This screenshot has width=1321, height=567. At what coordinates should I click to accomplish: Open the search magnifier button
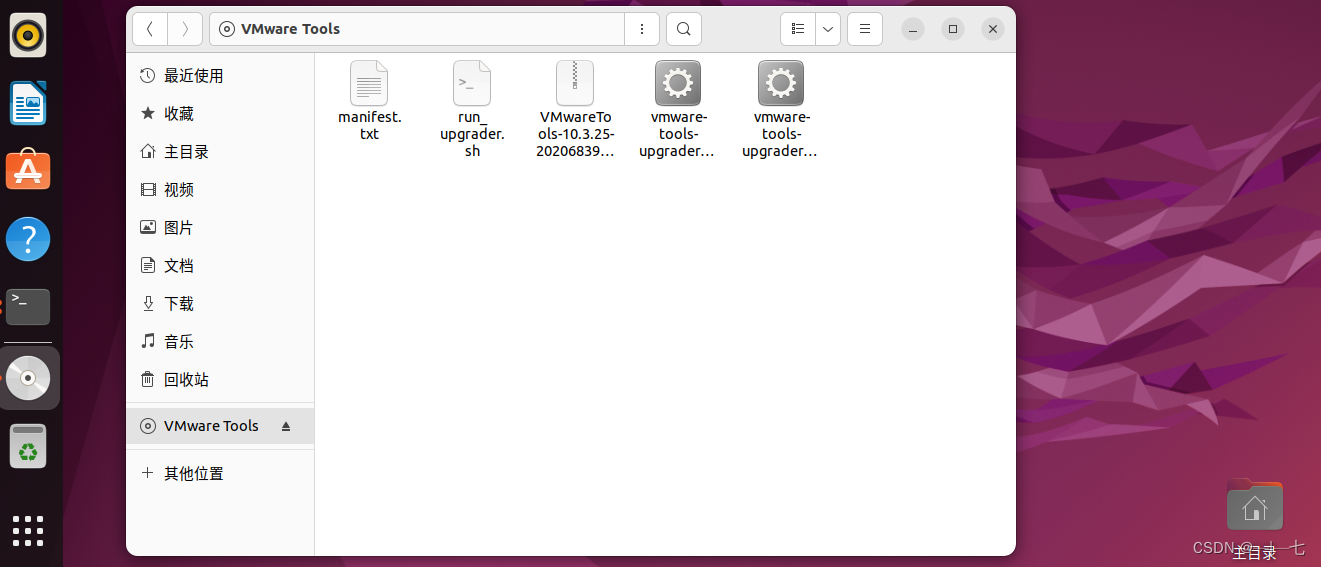(683, 29)
